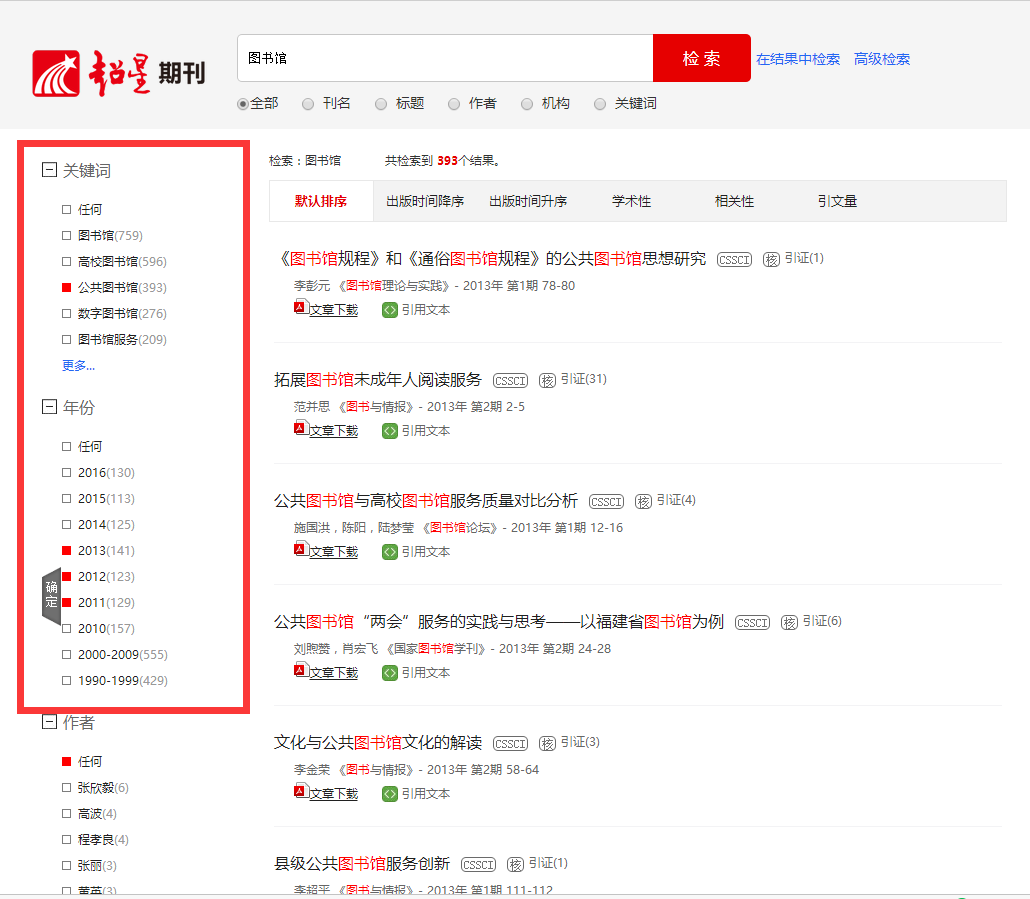Check the 高校图书馆 keyword checkbox
The width and height of the screenshot is (1030, 899).
[x=67, y=262]
